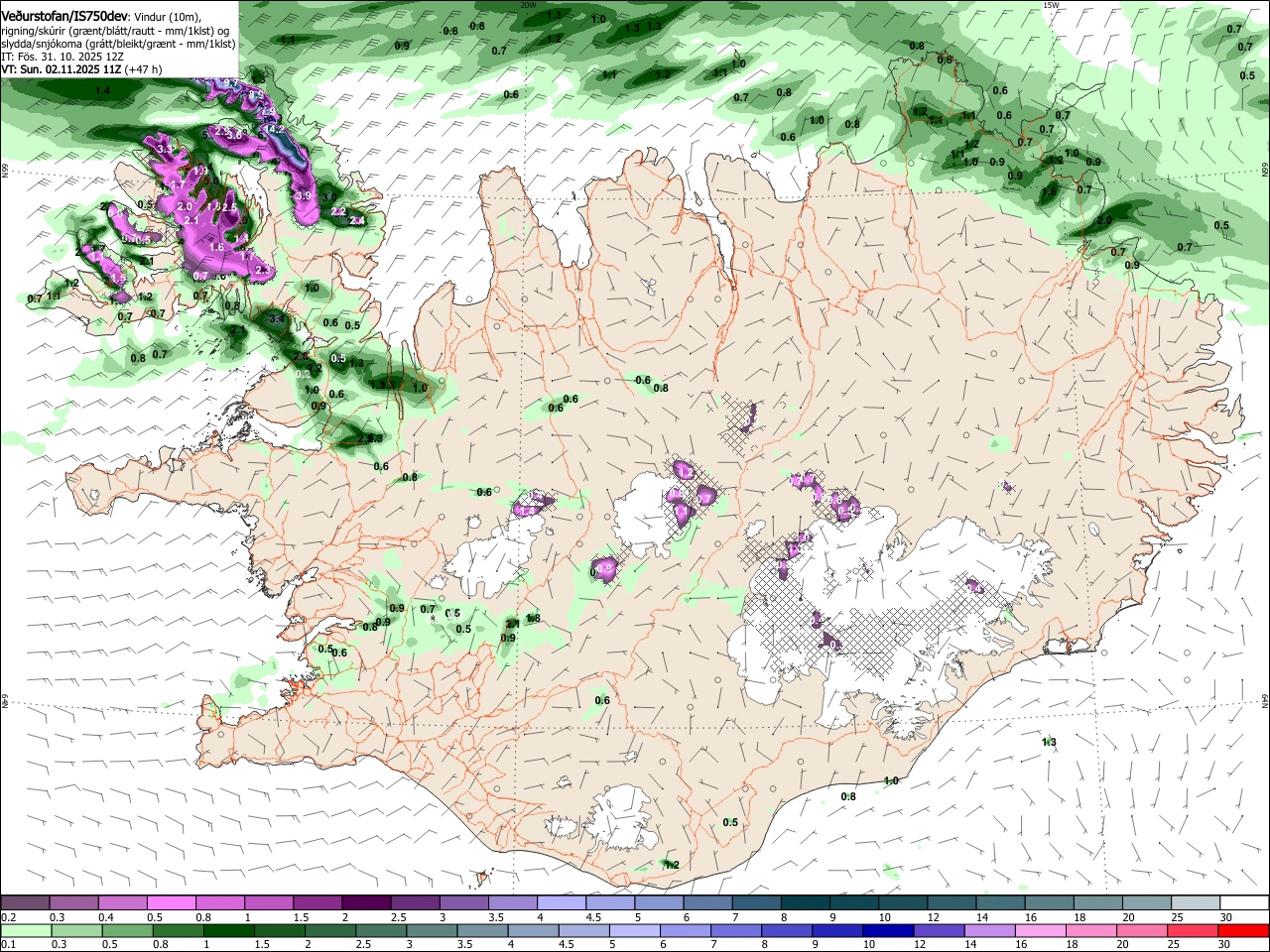Viewport: 1270px width, 952px height.
Task: Click the '(+47 h)' forecast offset text
Action: click(x=145, y=70)
